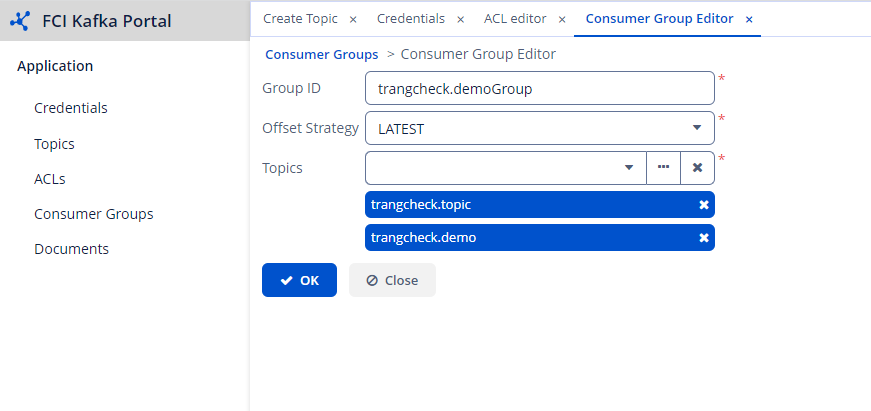This screenshot has width=871, height=411.
Task: Open the Credentials tab
Action: pyautogui.click(x=411, y=19)
